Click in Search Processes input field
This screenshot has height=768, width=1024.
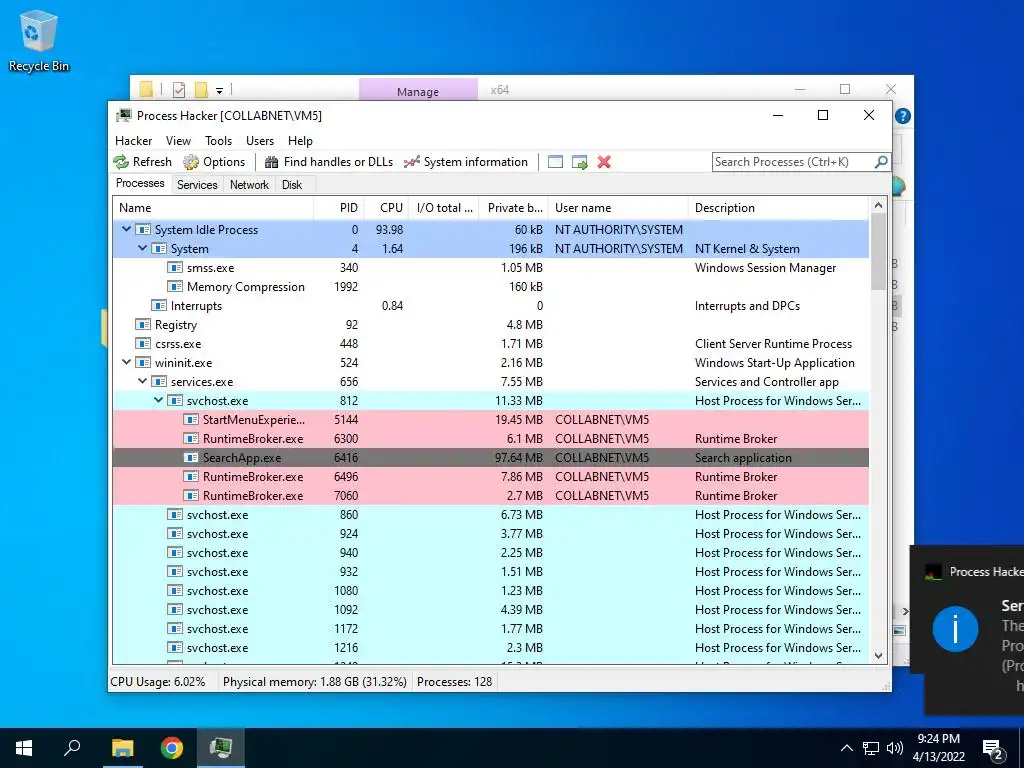(x=793, y=161)
